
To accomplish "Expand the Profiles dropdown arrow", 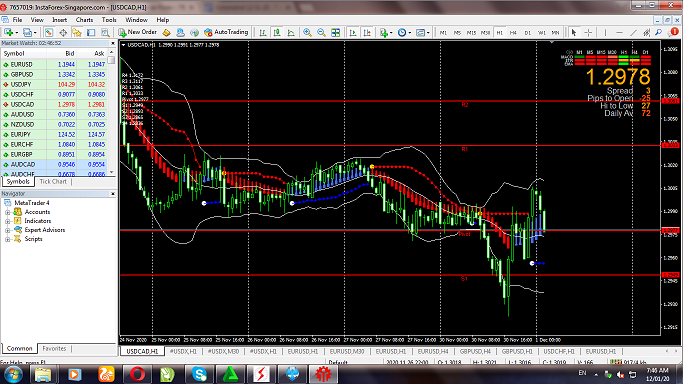I will pyautogui.click(x=35, y=33).
